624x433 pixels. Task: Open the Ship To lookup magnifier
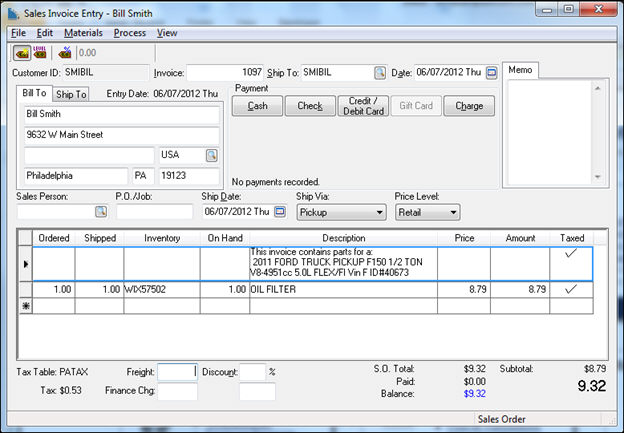380,73
